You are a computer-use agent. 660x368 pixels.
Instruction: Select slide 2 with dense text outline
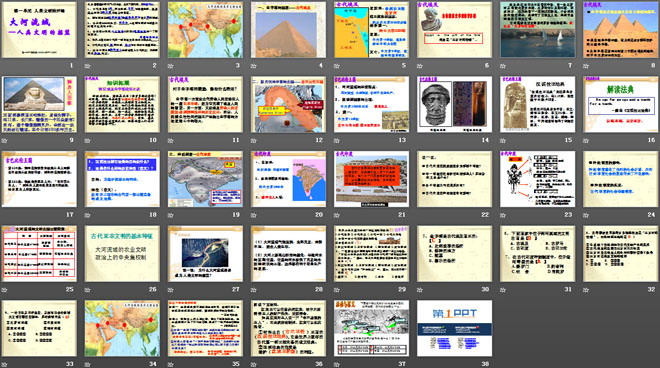click(x=122, y=30)
